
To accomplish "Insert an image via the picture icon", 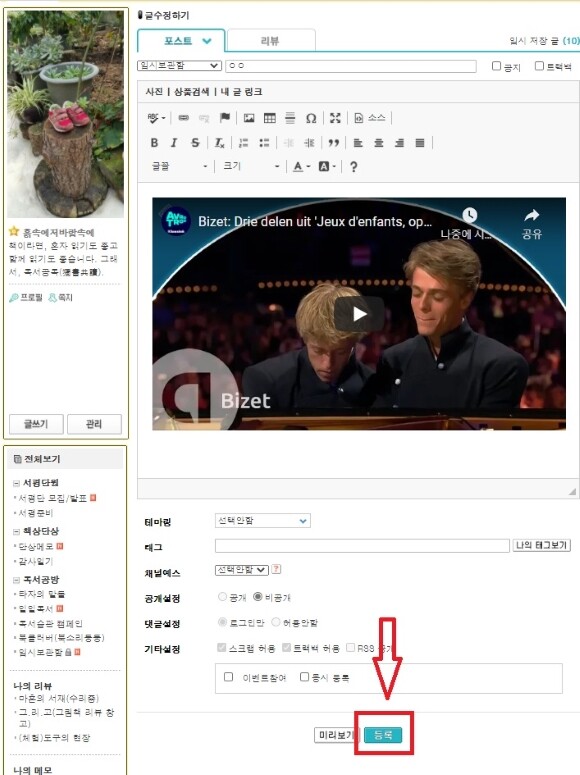I will (x=249, y=118).
